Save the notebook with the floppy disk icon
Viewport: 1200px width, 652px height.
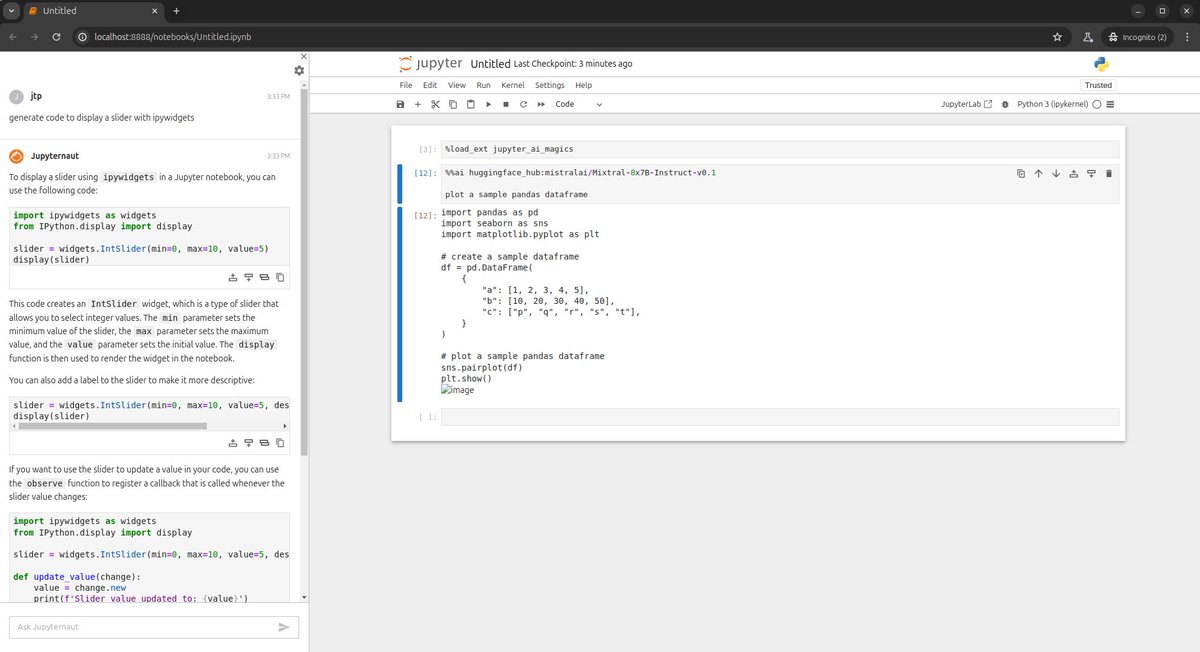(401, 104)
